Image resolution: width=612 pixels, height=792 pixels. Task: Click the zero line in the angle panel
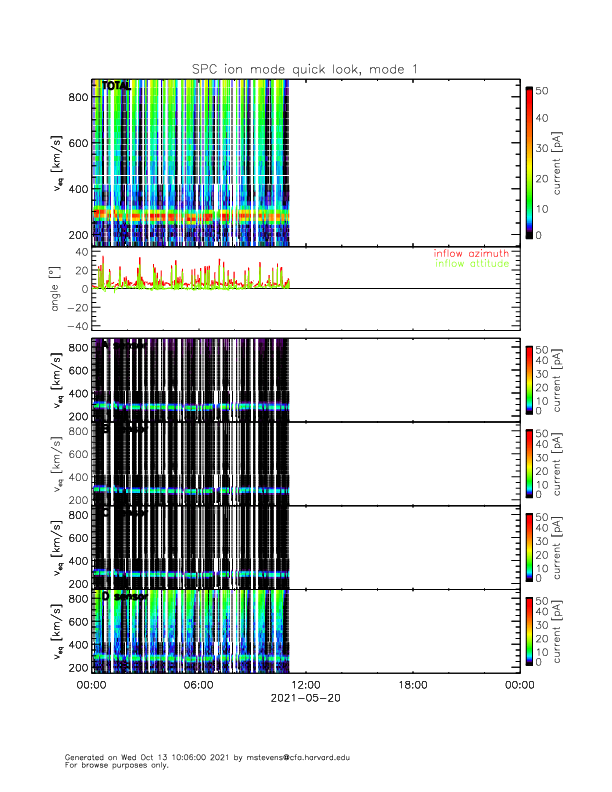pos(400,289)
